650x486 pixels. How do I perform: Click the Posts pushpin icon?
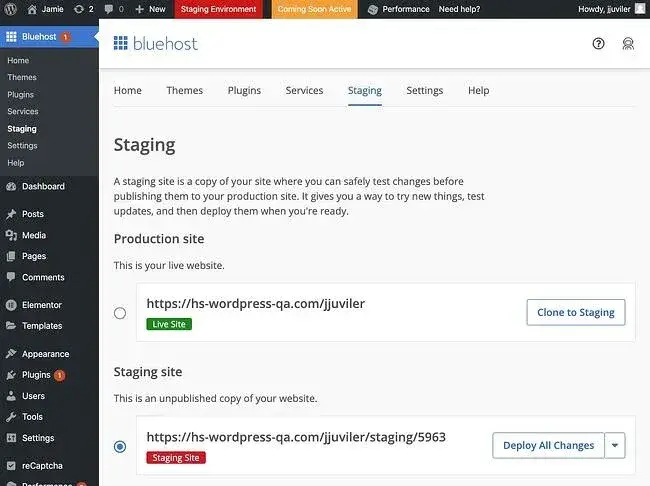pyautogui.click(x=11, y=214)
